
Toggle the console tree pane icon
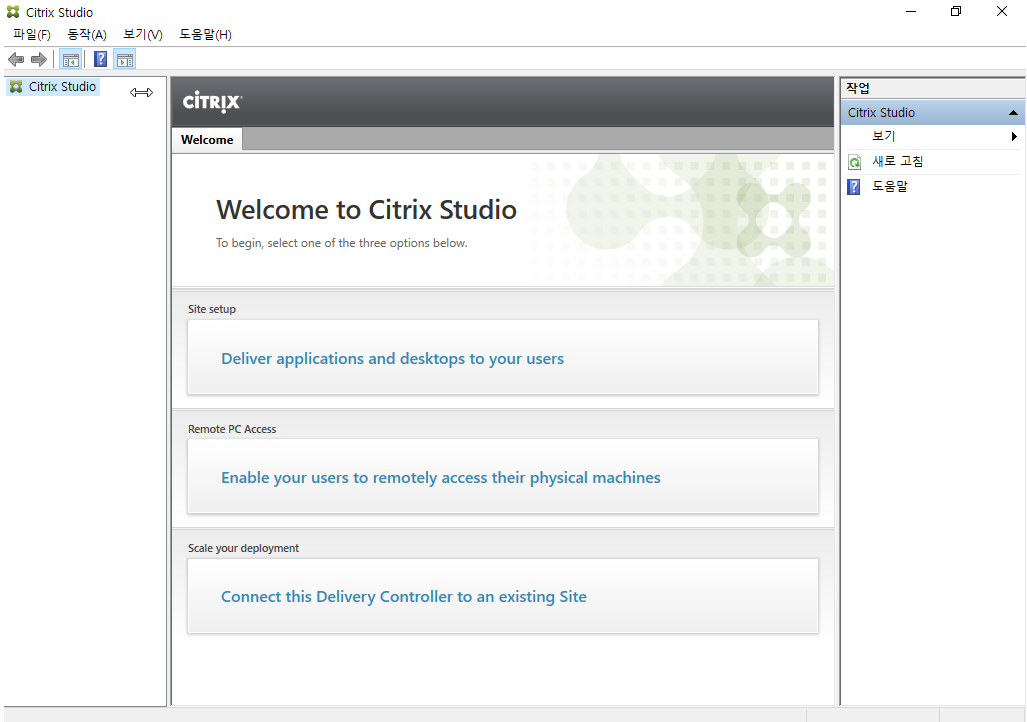coord(71,60)
